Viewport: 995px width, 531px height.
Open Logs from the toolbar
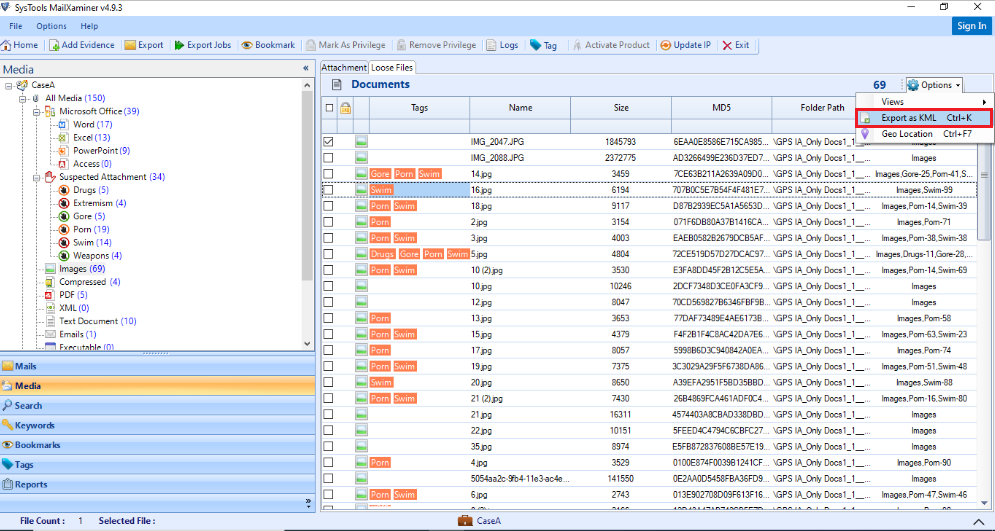[x=503, y=45]
